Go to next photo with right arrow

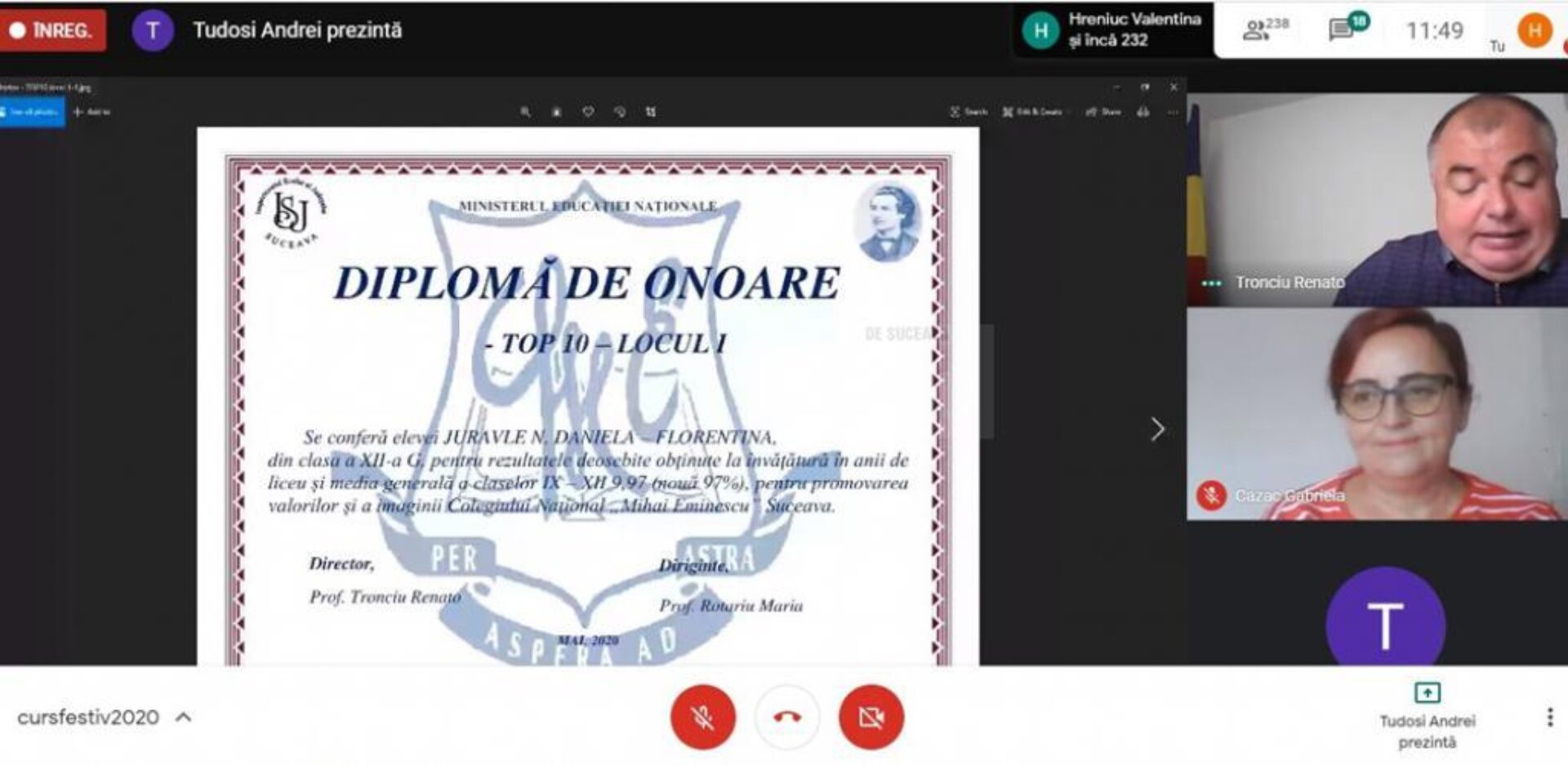point(1156,429)
